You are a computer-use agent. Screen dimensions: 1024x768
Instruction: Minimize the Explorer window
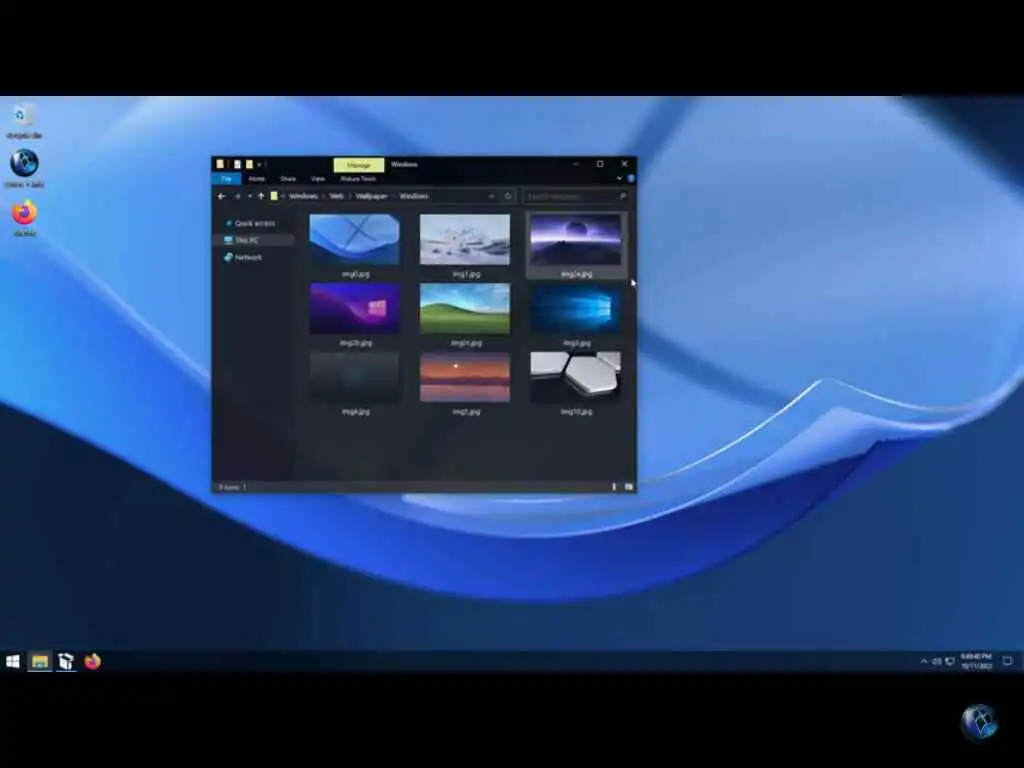point(576,164)
